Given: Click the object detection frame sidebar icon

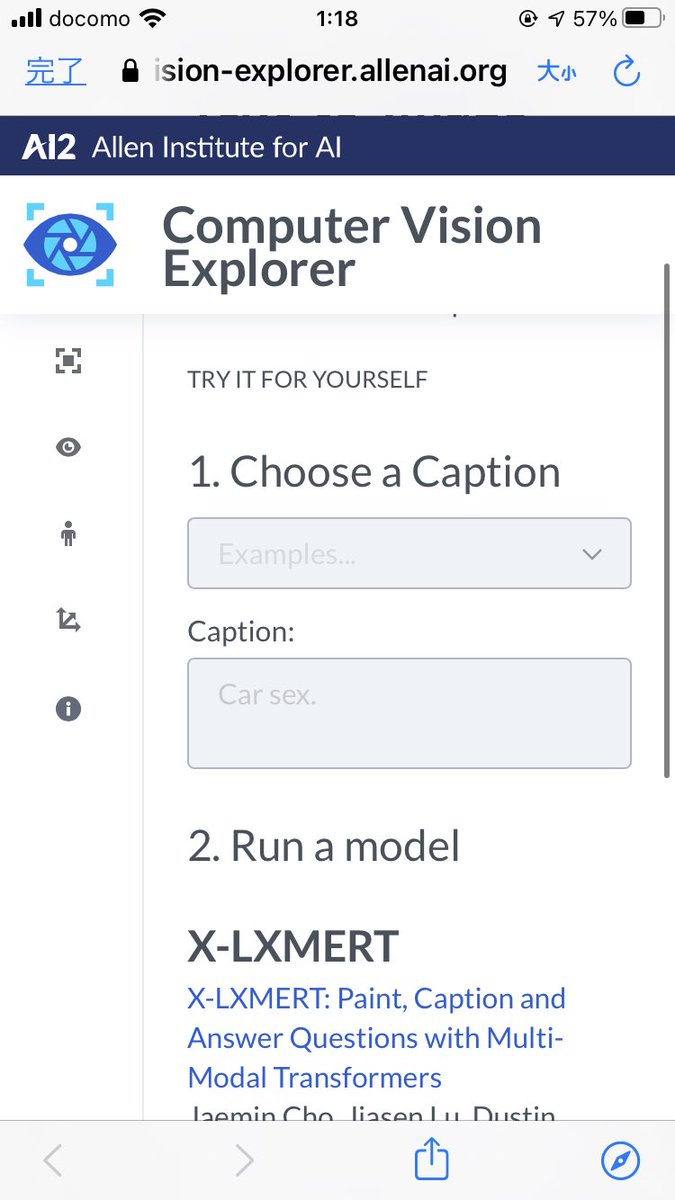Looking at the screenshot, I should (x=68, y=361).
